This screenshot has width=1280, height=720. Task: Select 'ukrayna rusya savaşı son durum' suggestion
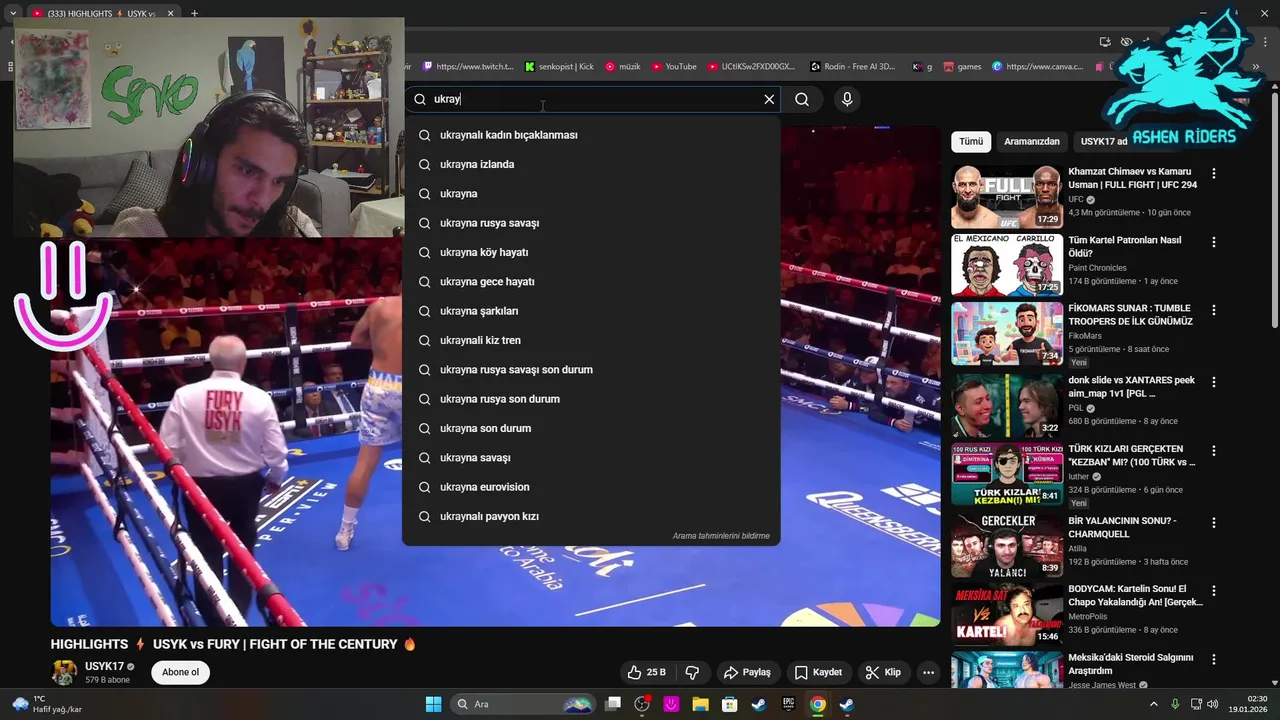(x=591, y=370)
